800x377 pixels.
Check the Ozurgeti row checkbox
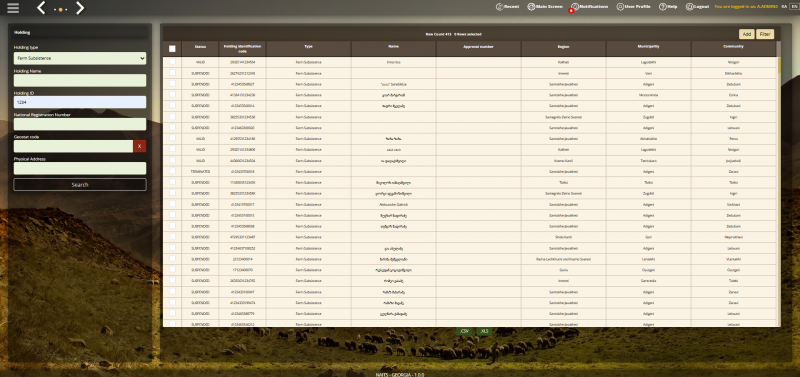click(x=172, y=270)
